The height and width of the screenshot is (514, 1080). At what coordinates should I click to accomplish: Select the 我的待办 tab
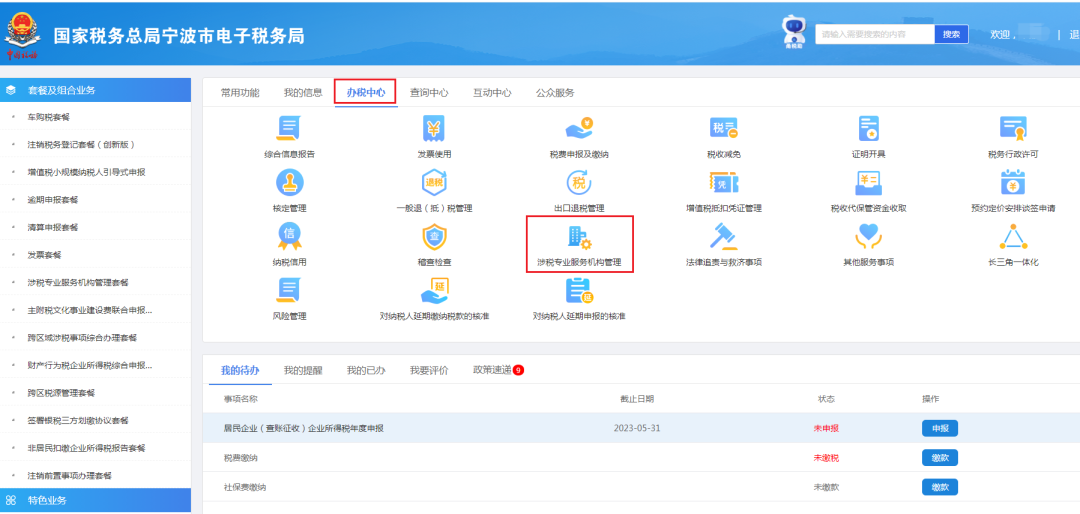[x=240, y=370]
